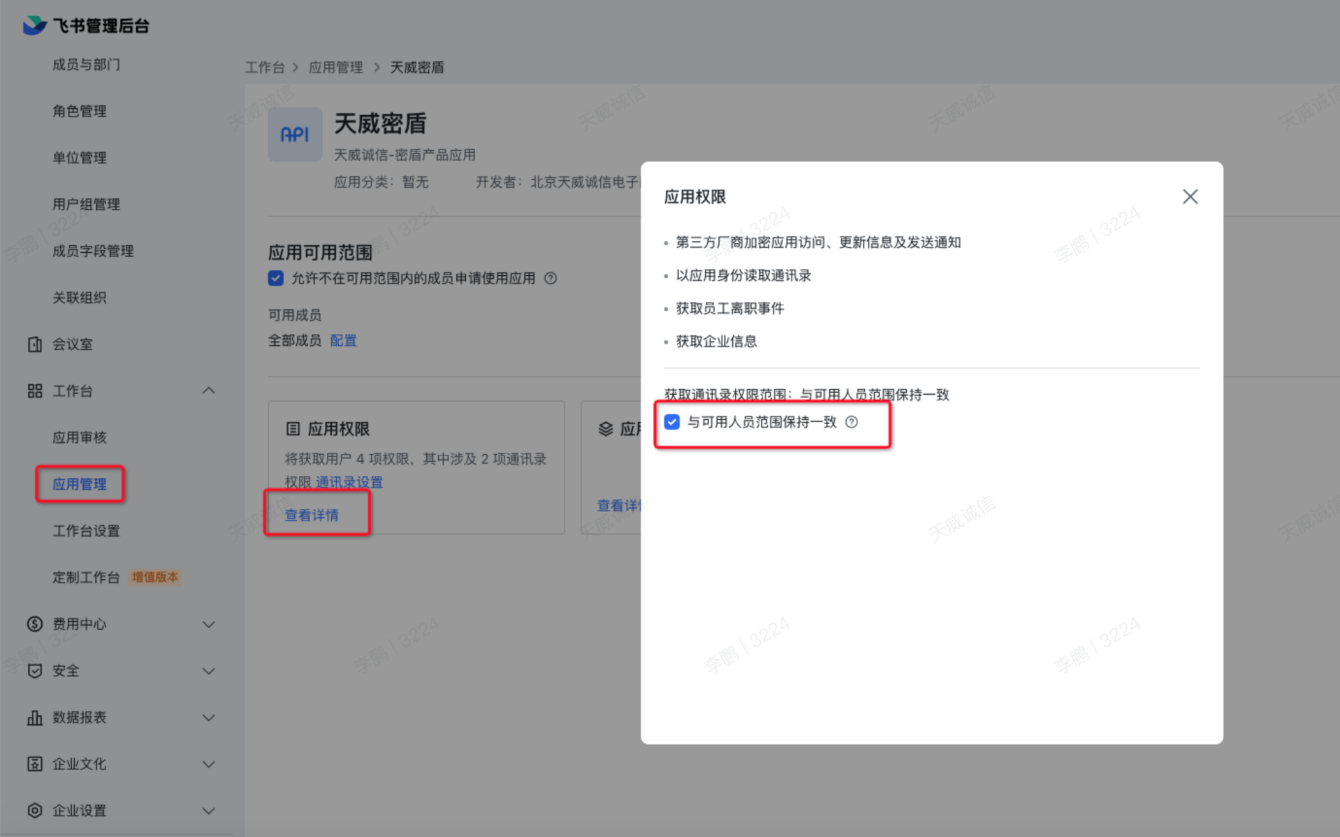Click 天威密盾 breadcrumb text
The width and height of the screenshot is (1340, 837).
pos(417,68)
